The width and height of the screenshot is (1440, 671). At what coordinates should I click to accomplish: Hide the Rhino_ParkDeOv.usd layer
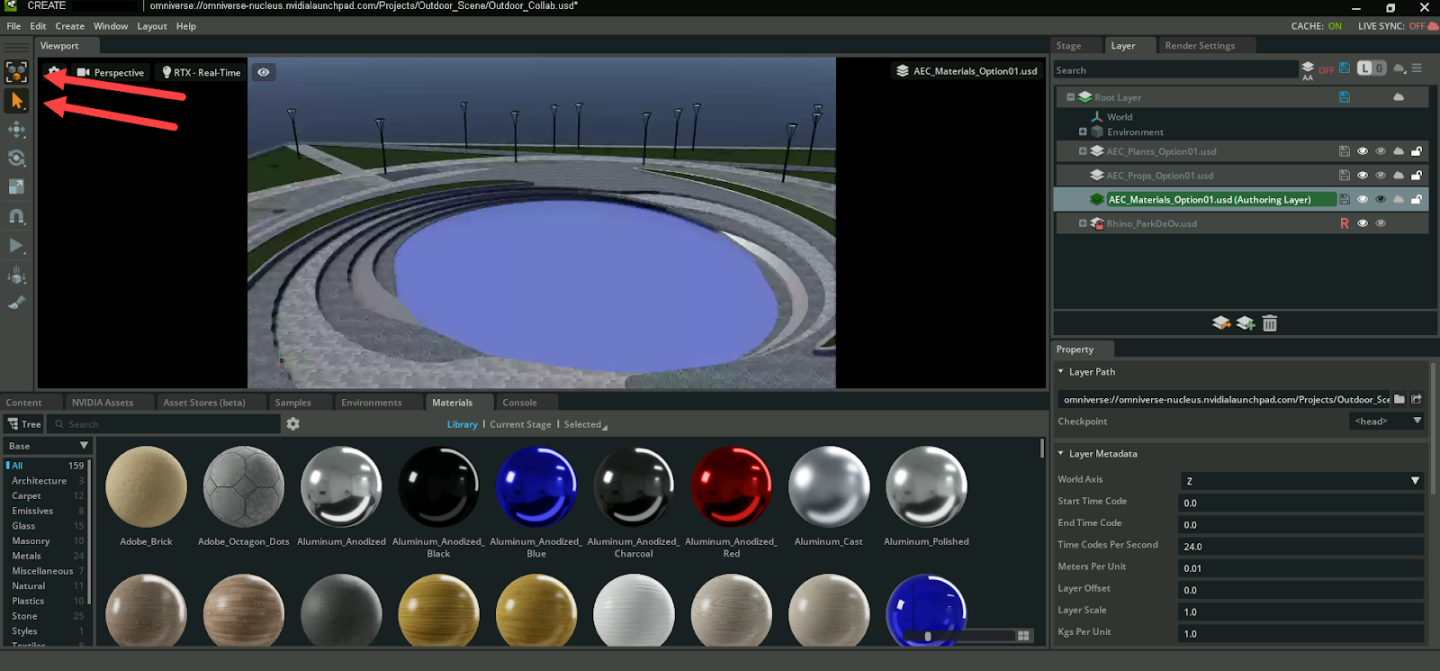click(1362, 224)
